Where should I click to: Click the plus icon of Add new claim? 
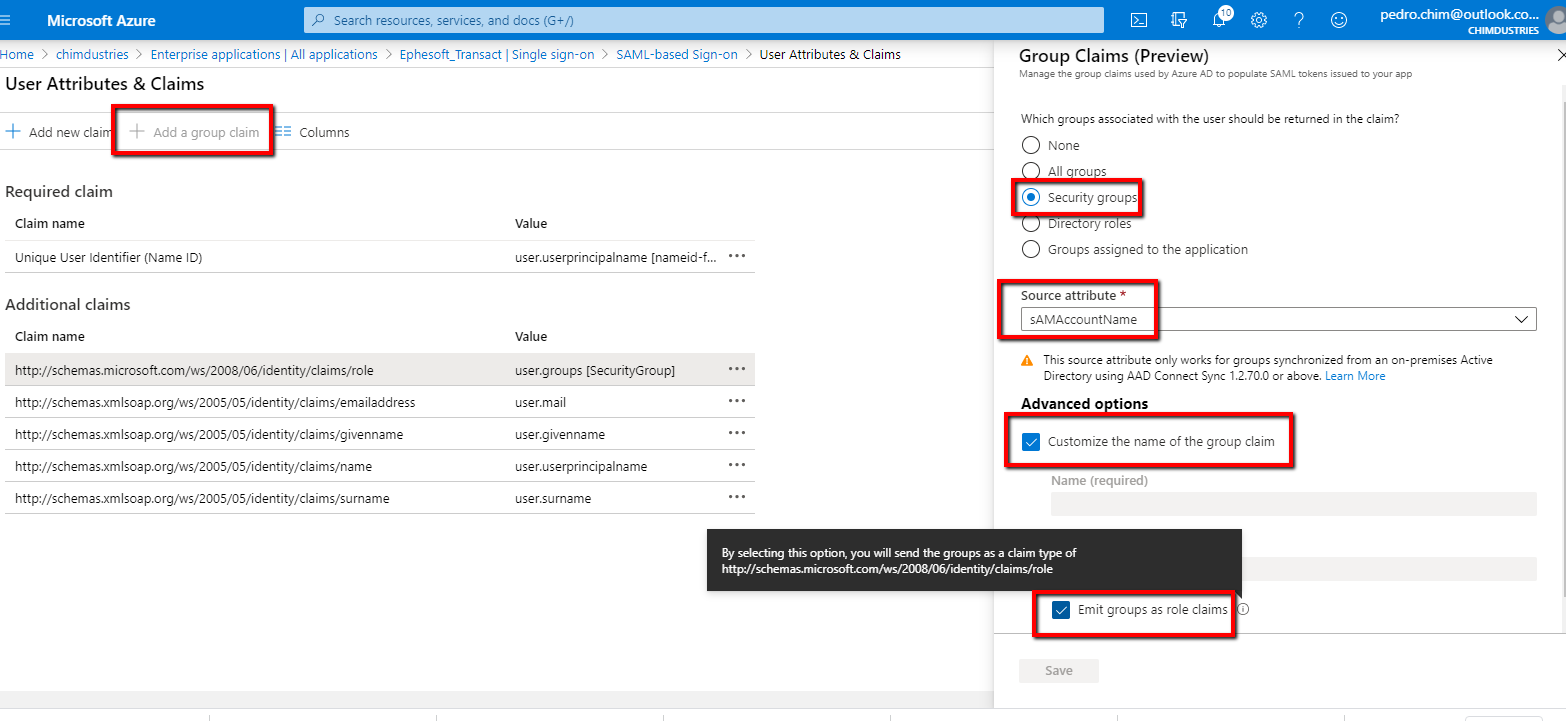13,132
